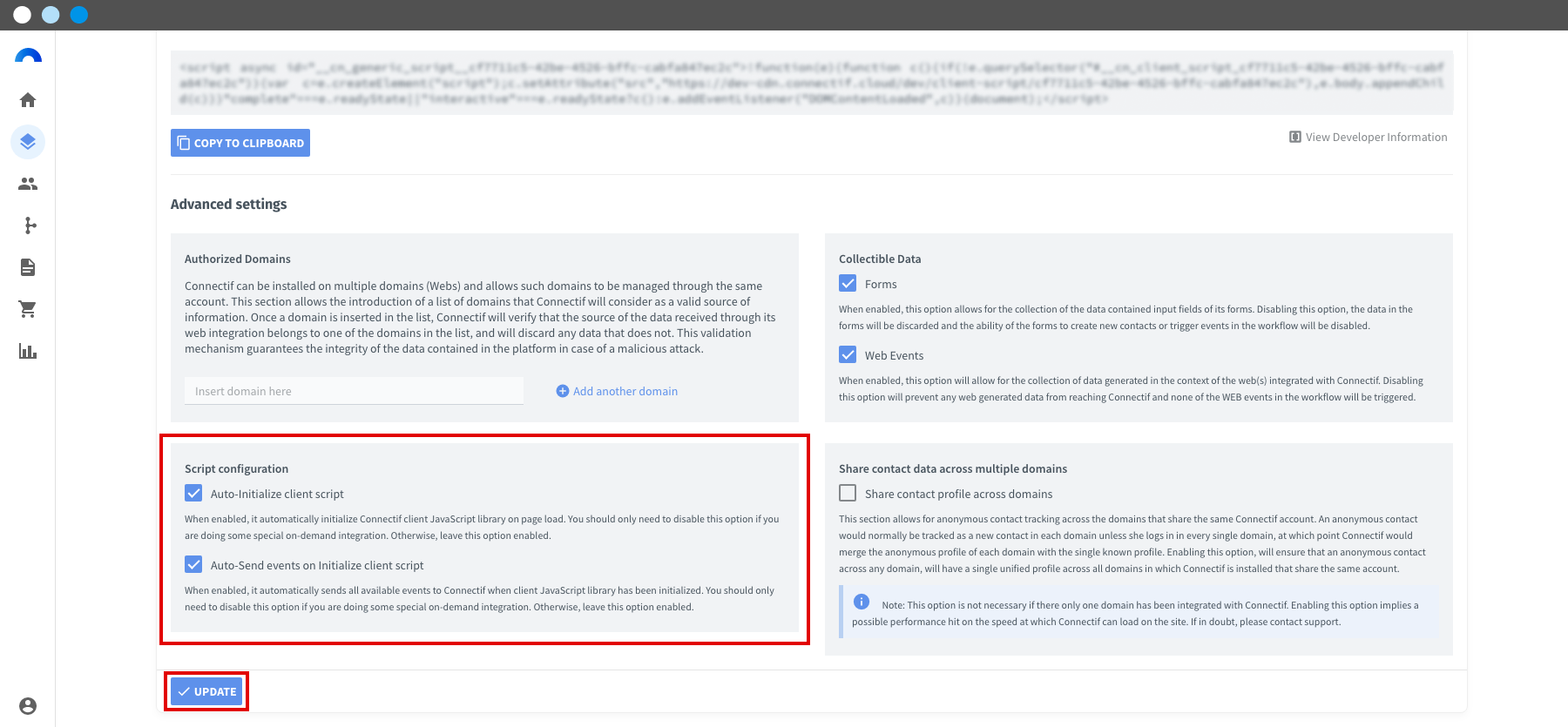Click the Collectible Data title
1568x727 pixels.
pyautogui.click(x=880, y=259)
